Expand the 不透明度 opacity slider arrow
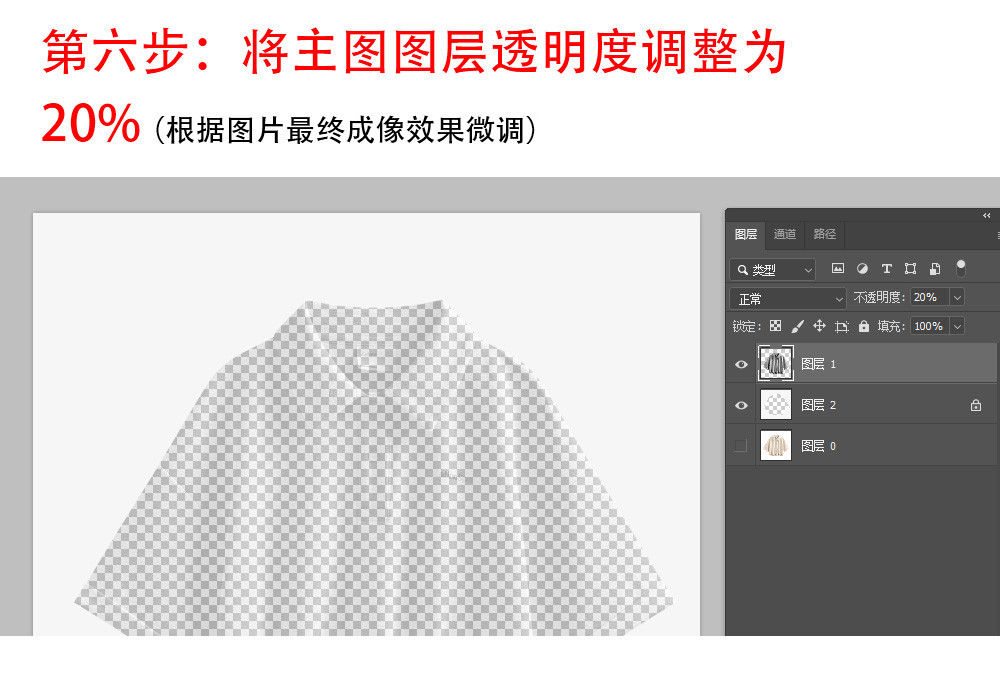1000x696 pixels. coord(957,298)
